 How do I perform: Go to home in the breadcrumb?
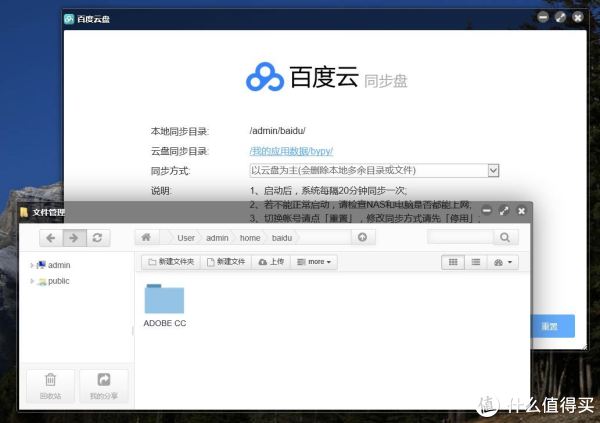click(250, 238)
